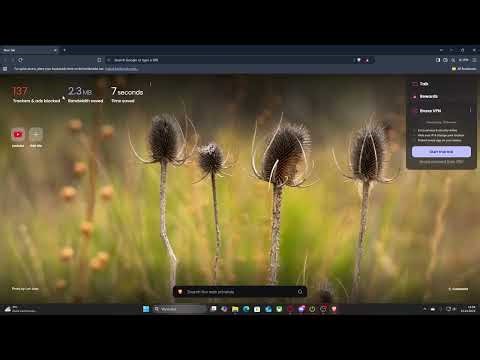Click the bookmark icon beside the address bar
Image resolution: width=480 pixels, height=360 pixels.
pos(99,60)
